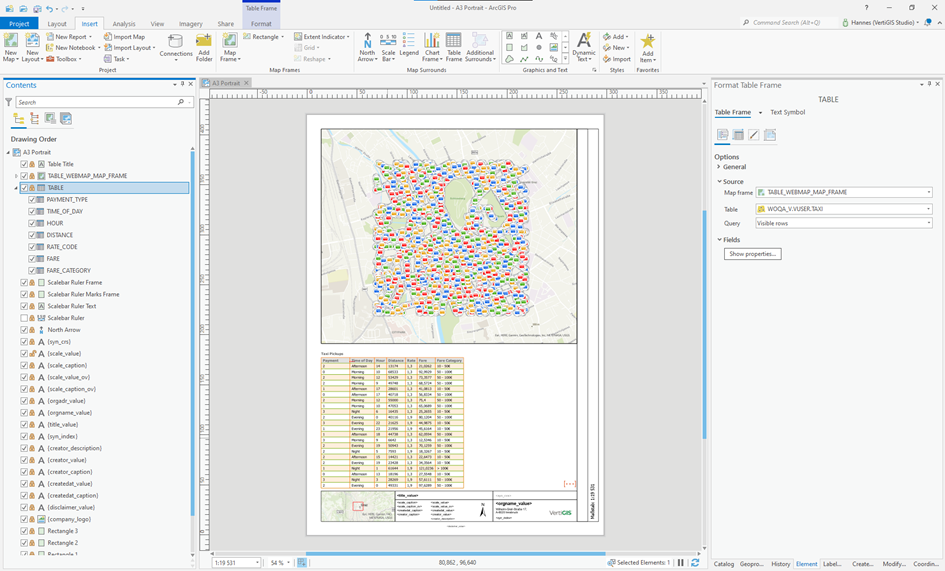This screenshot has height=571, width=945.
Task: Open notifications bell icon
Action: click(928, 22)
